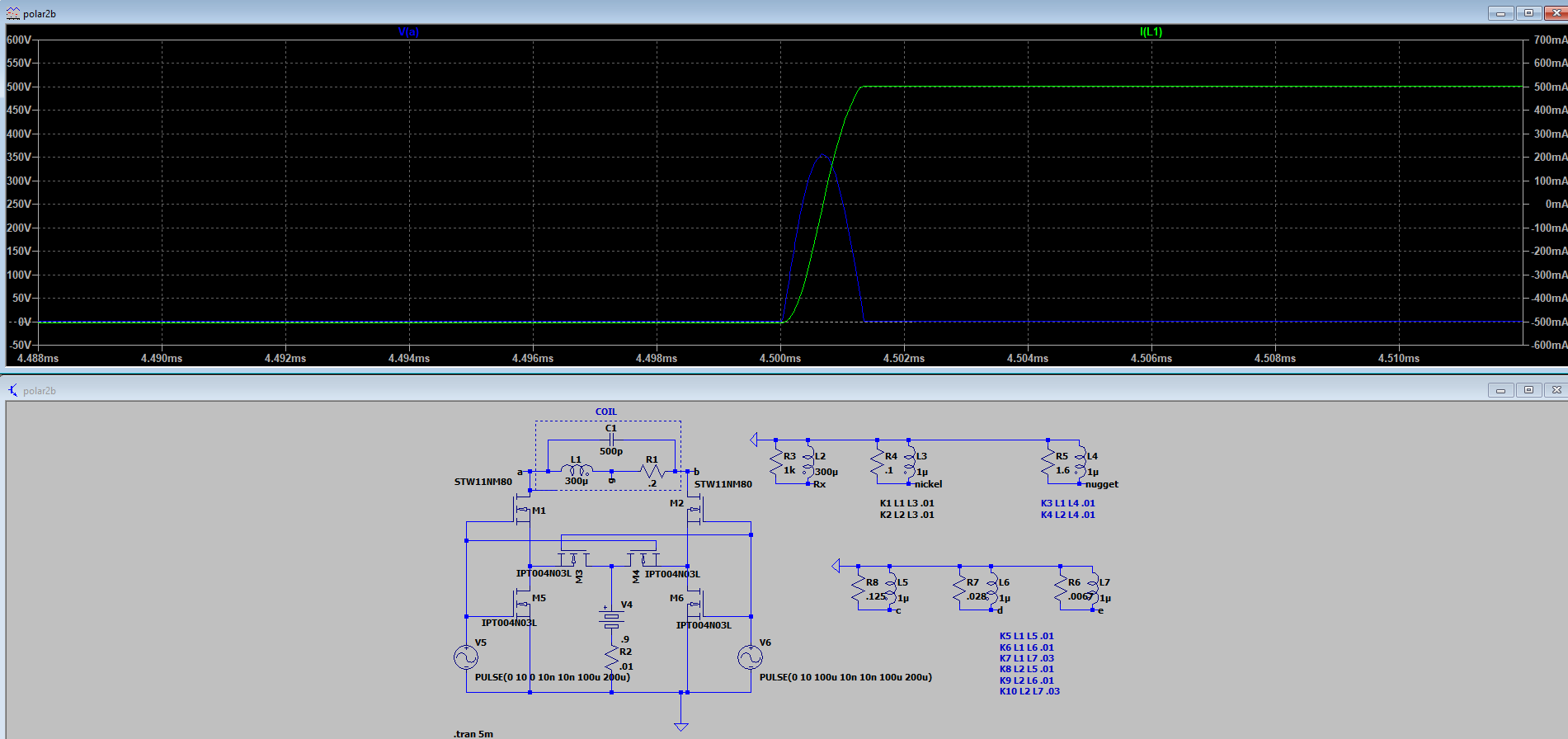Click the ground symbol at schematic bottom
Screen dimensions: 1568x739
coord(681,725)
